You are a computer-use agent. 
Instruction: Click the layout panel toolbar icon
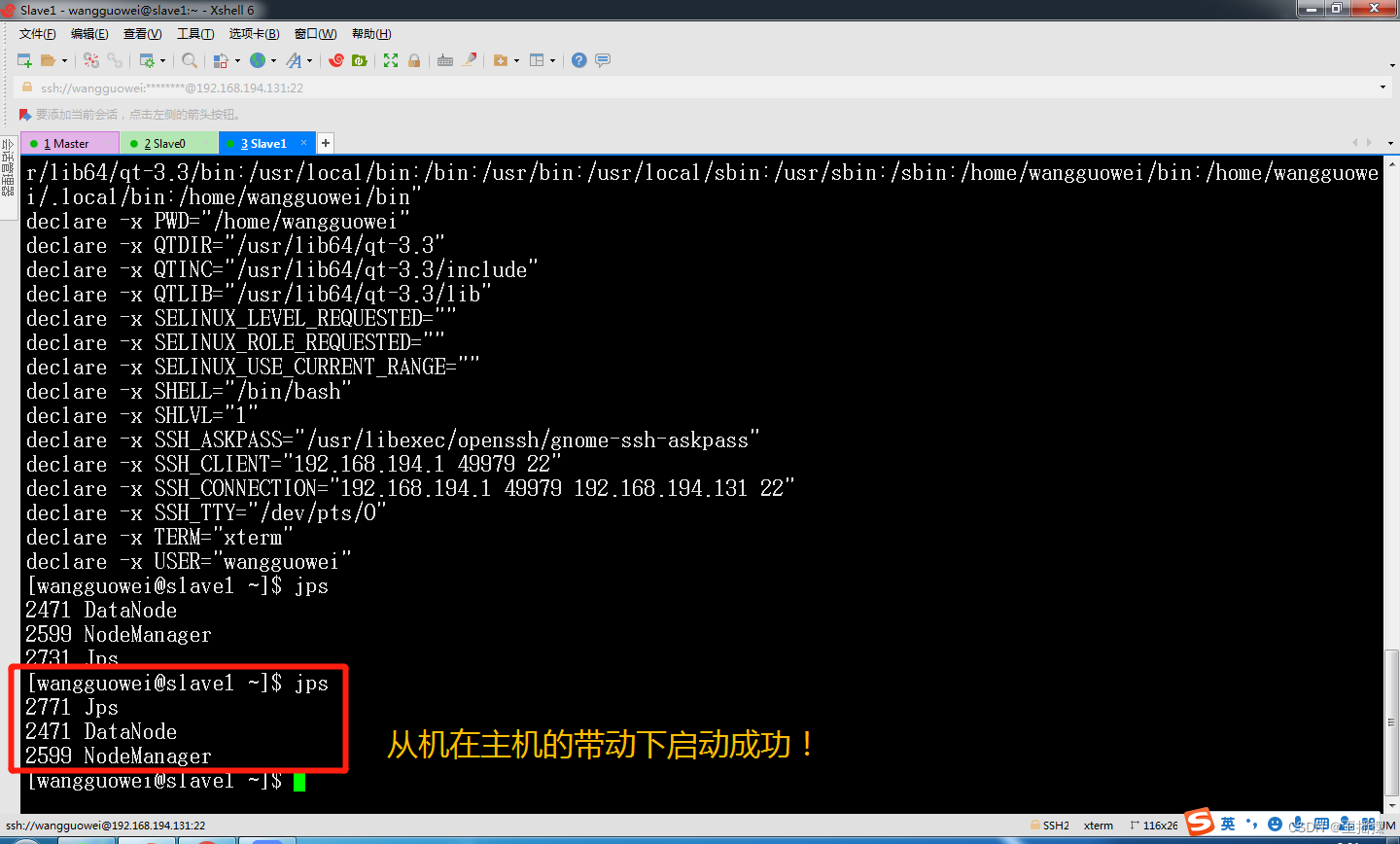[537, 60]
